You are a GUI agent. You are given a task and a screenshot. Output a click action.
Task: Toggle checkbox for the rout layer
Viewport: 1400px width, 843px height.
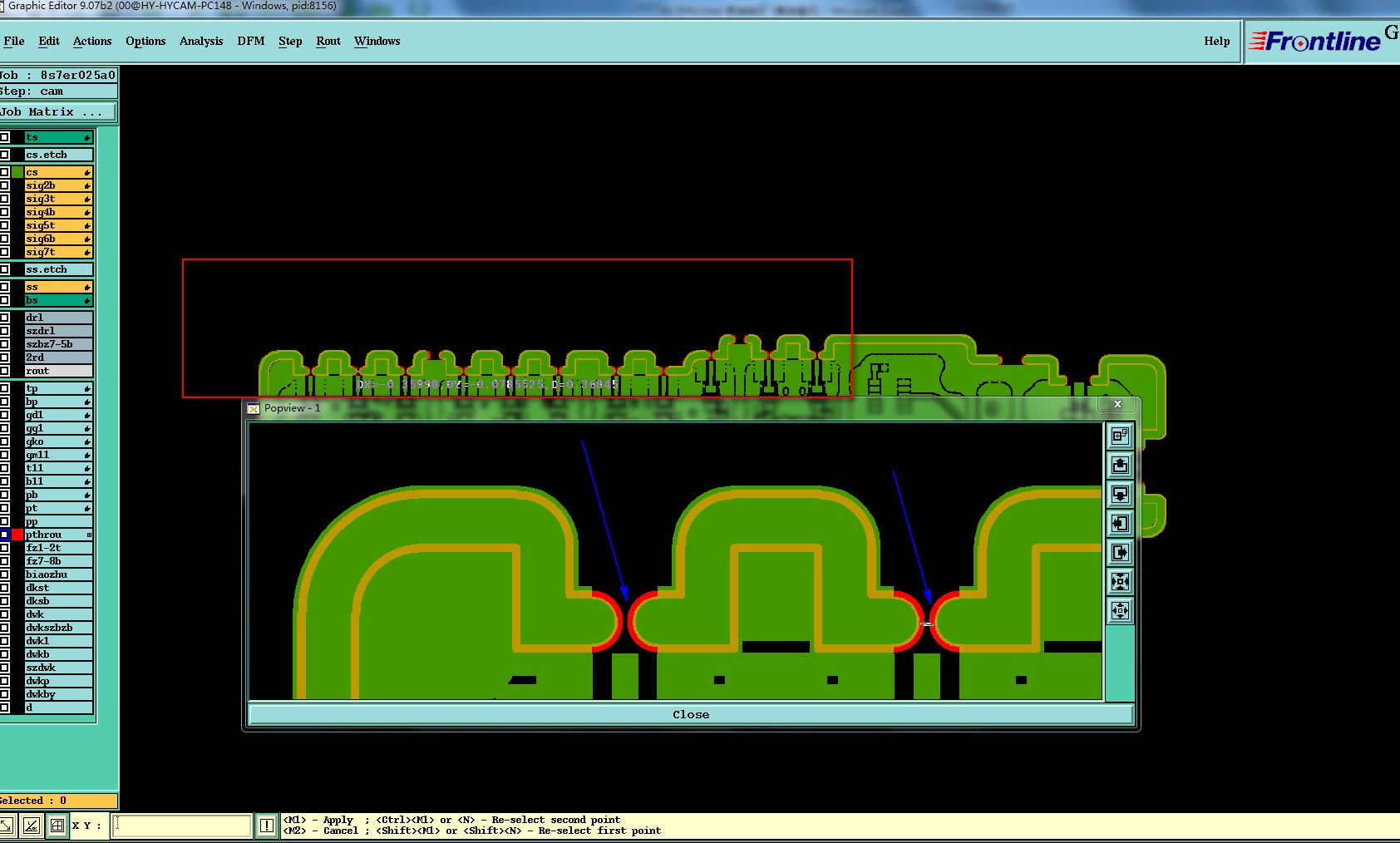[x=4, y=371]
